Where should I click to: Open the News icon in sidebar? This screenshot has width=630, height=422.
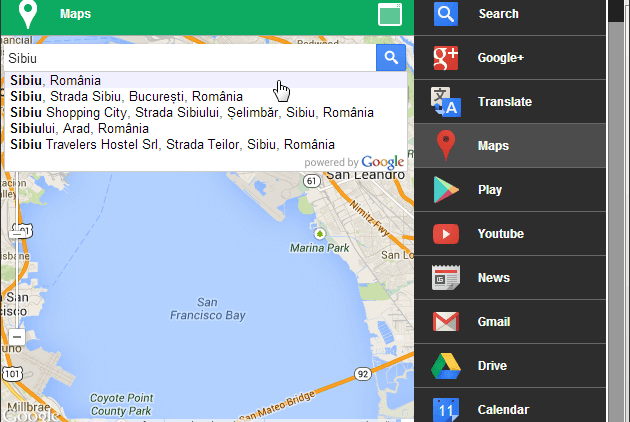(x=446, y=278)
